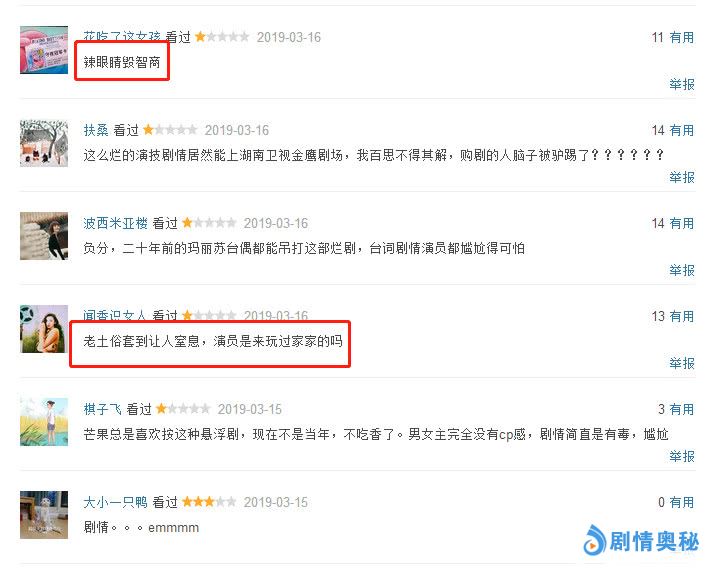Click 举报 under 扶桑's review

[682, 178]
